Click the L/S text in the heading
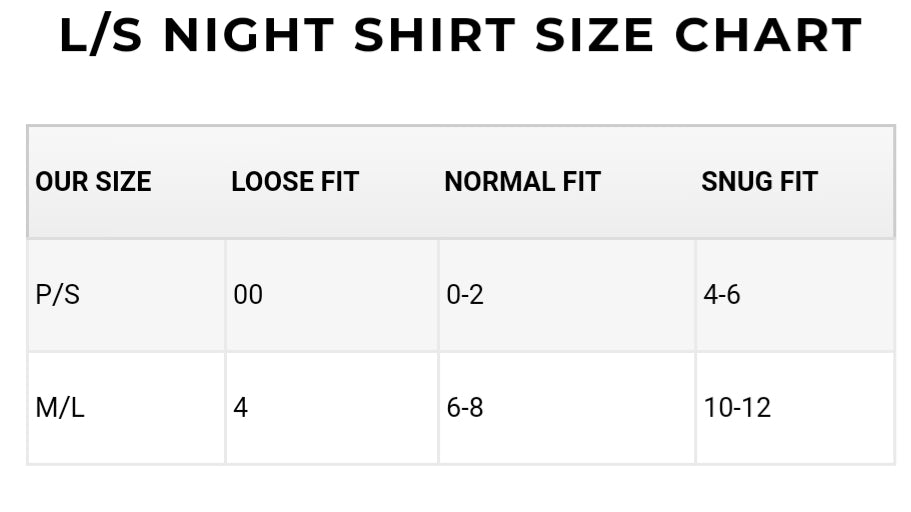Screen dimensions: 911x512 [101, 36]
